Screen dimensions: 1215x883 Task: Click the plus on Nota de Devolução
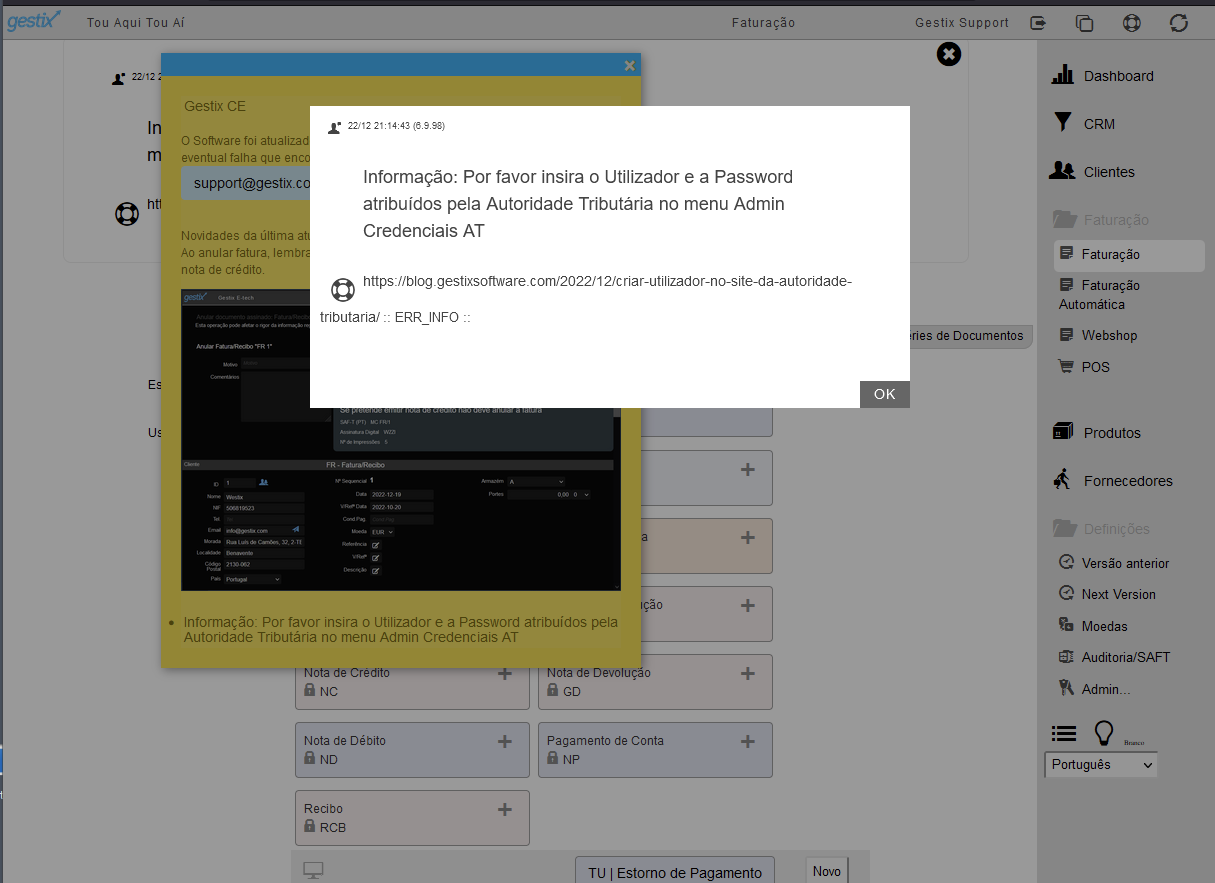coord(748,674)
